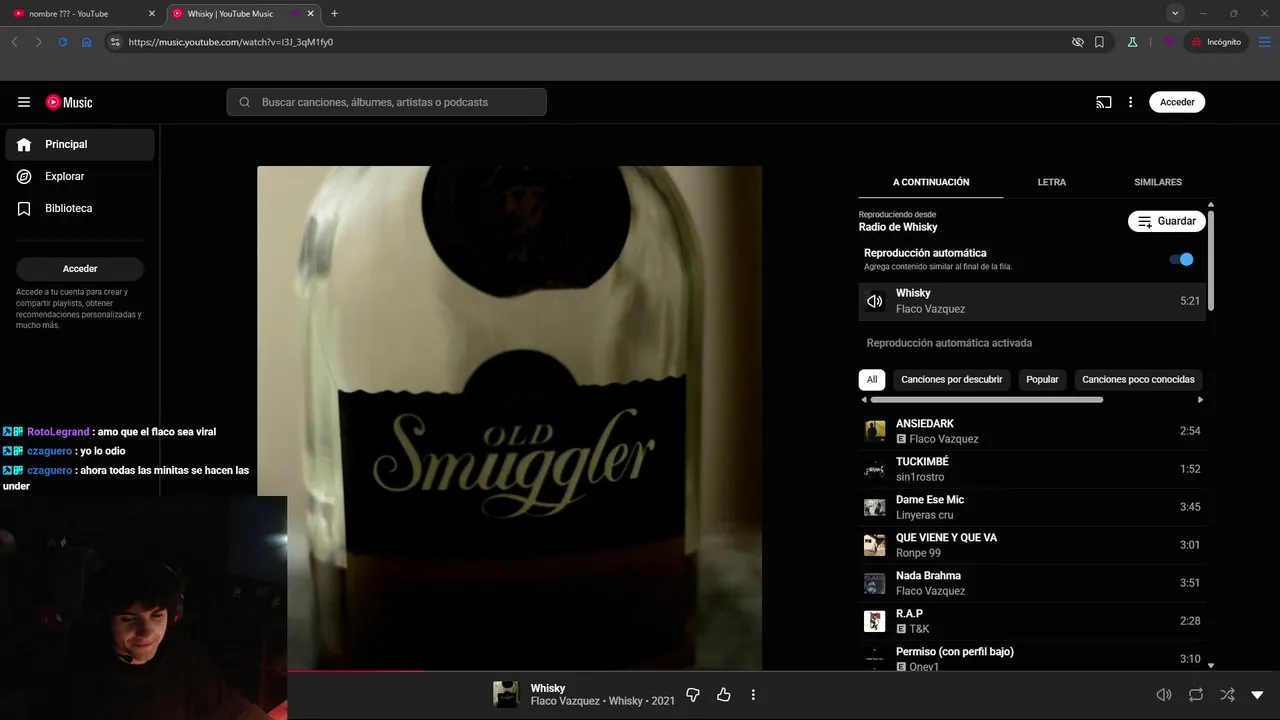Play Dame Ese Mic from queue
Screen dimensions: 1280x720
click(1032, 507)
